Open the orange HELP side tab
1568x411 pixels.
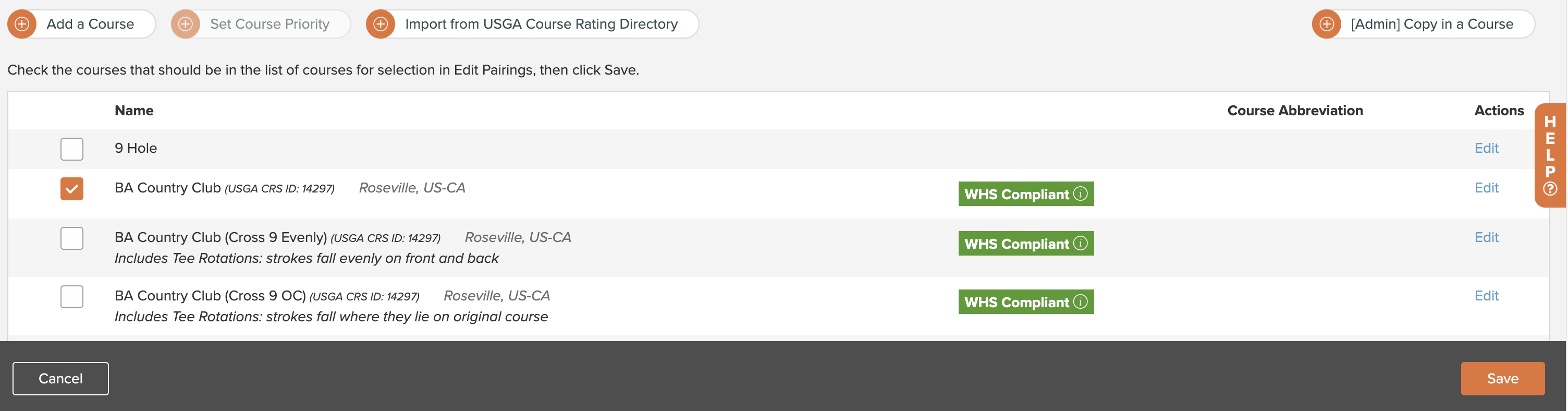tap(1550, 155)
